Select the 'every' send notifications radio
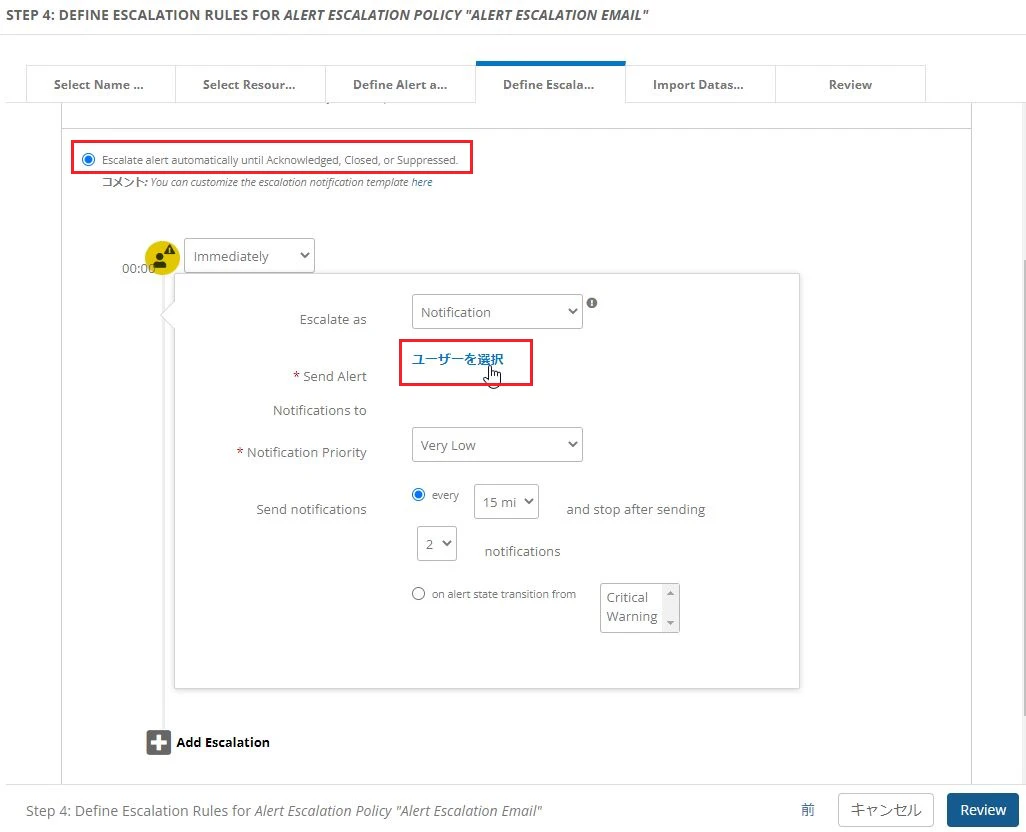This screenshot has width=1026, height=832. pos(418,494)
